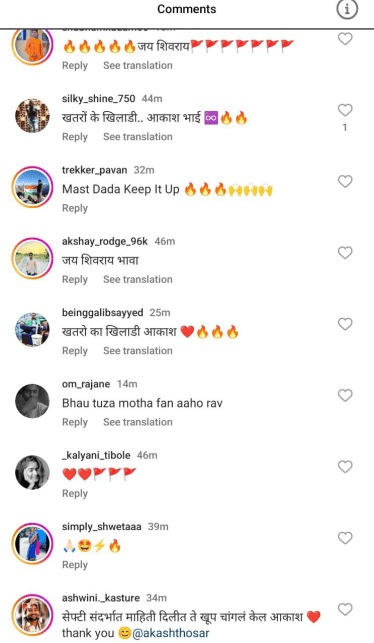Like trekker_pavan's comment with heart

pyautogui.click(x=345, y=181)
